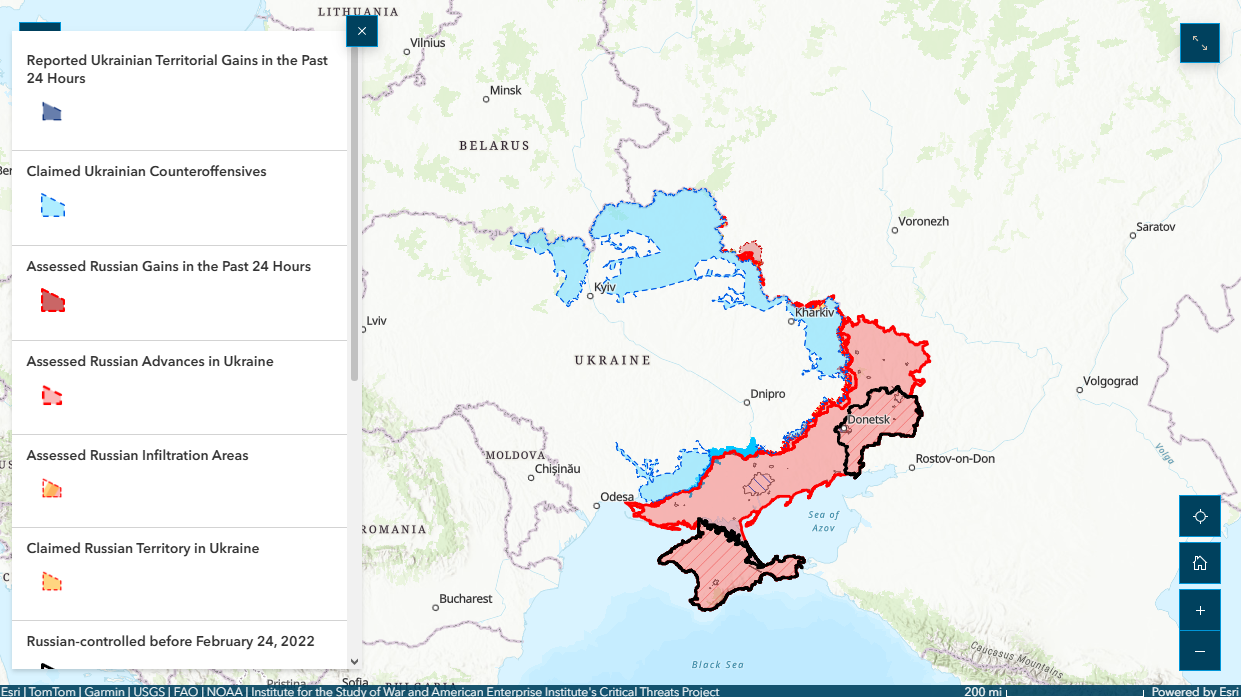Open the 'Powered by Esri' link
Viewport: 1241px width, 697px height.
click(1195, 691)
